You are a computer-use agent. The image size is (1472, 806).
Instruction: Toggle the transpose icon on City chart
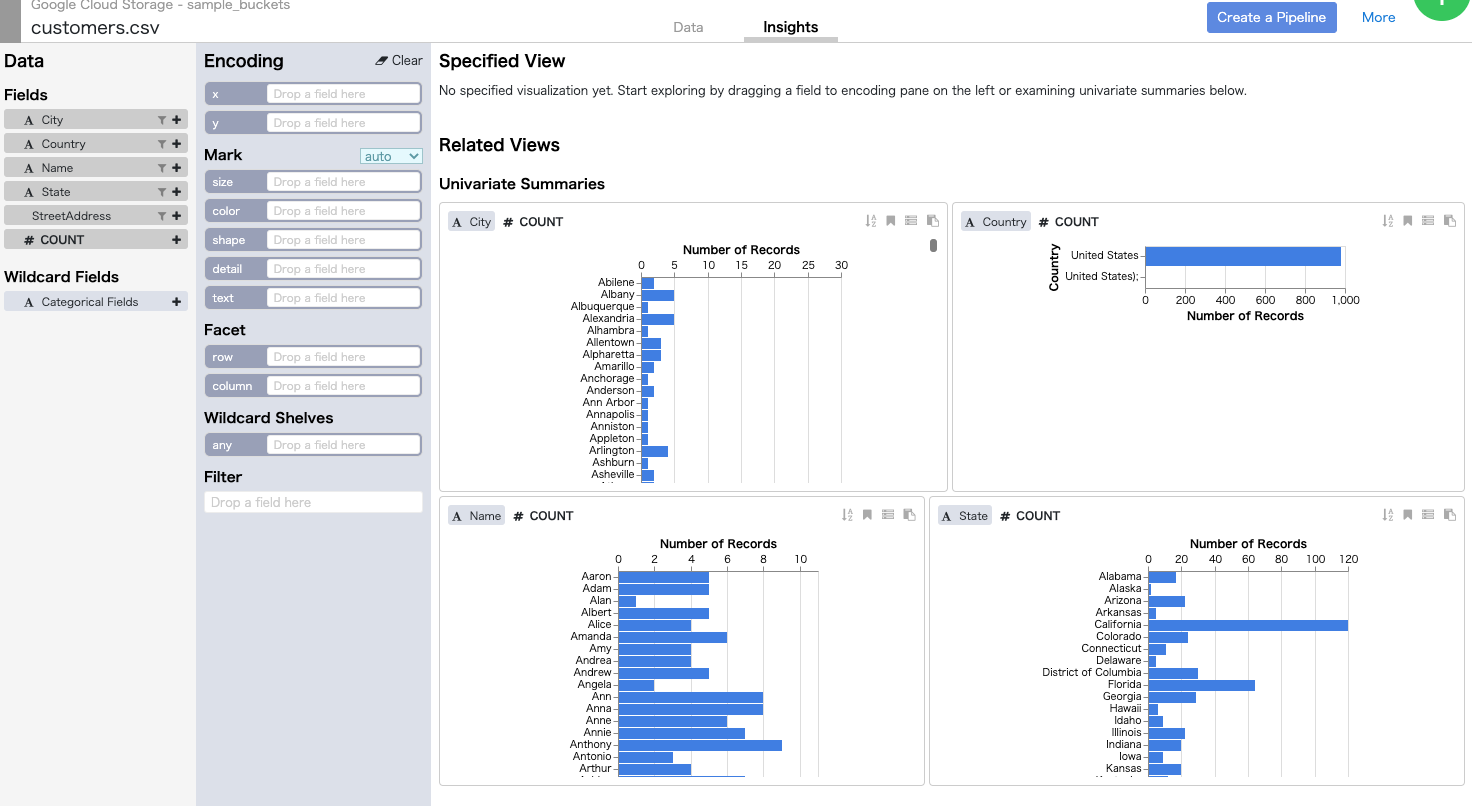tap(911, 221)
